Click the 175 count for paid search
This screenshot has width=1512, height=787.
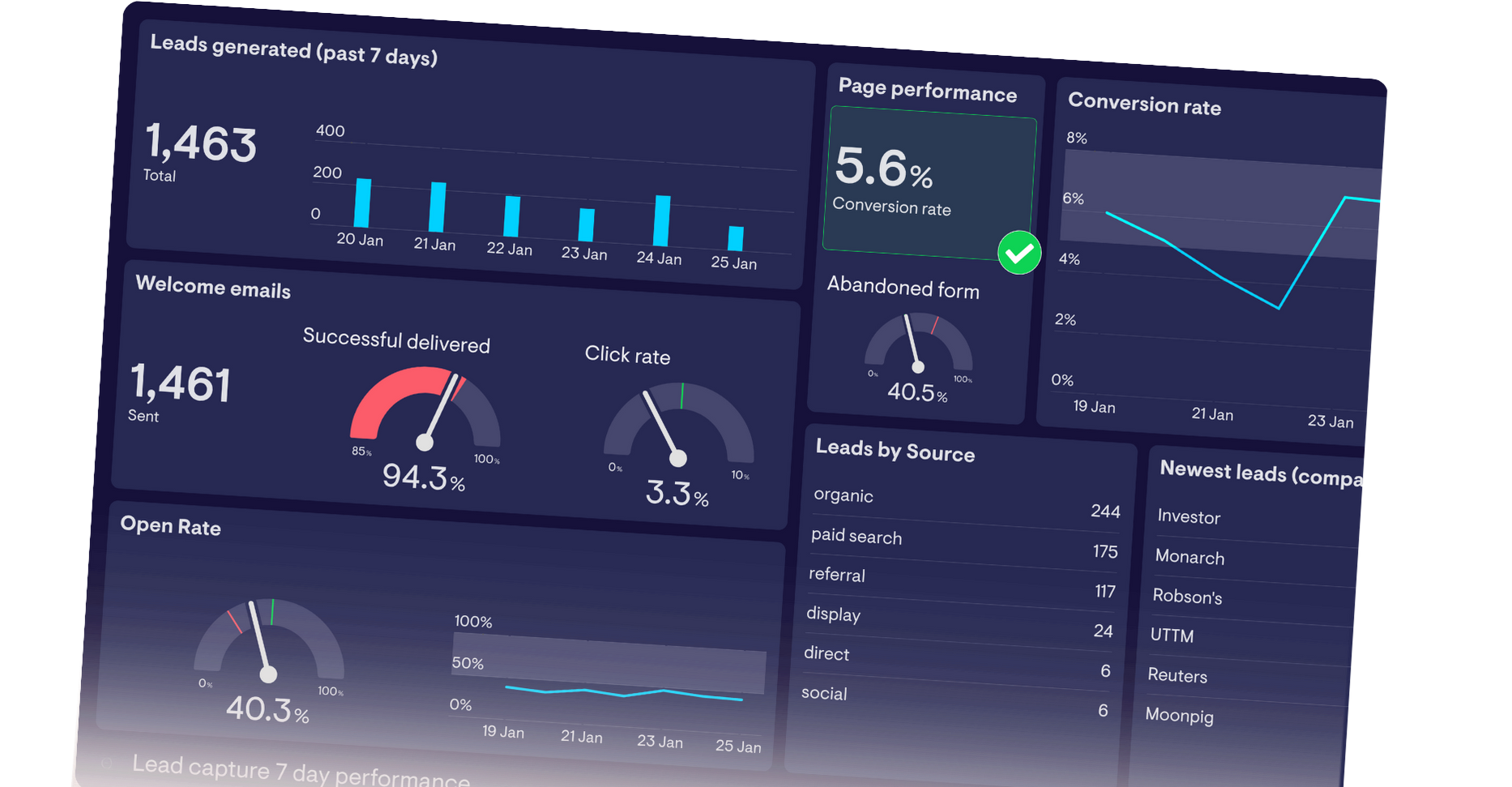pos(1105,551)
